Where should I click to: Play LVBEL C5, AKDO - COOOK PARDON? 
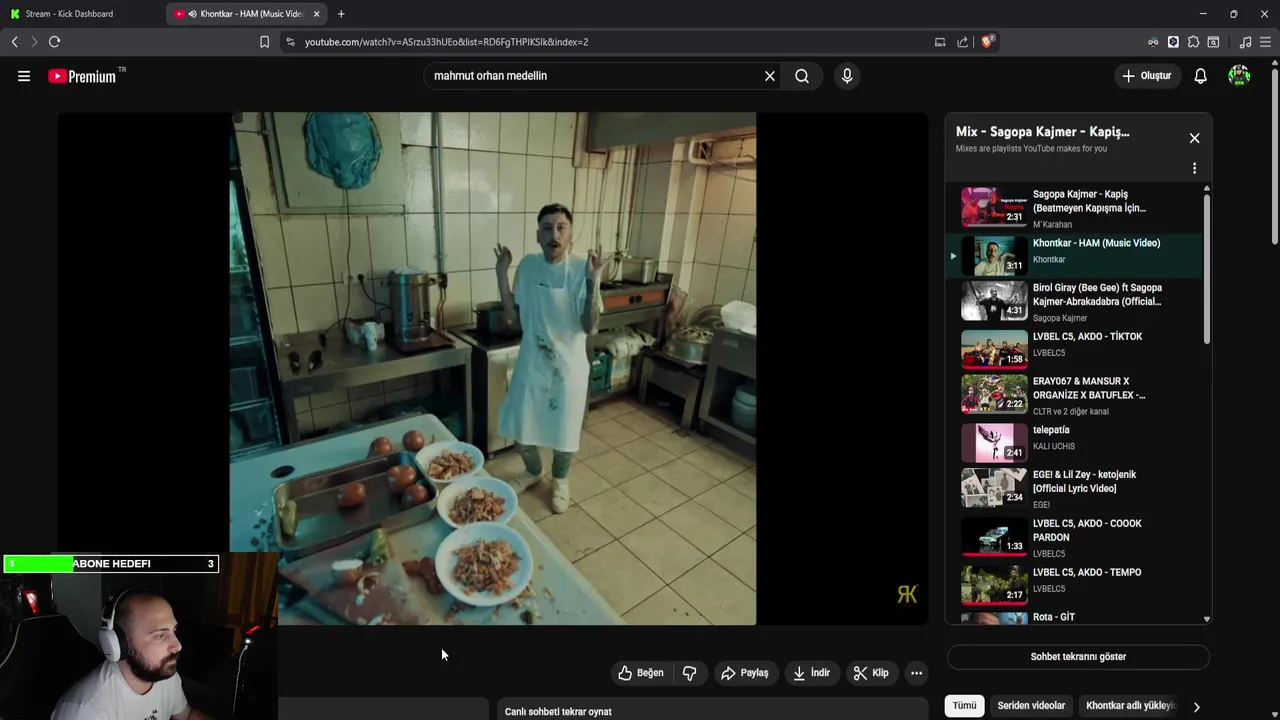[x=1075, y=536]
